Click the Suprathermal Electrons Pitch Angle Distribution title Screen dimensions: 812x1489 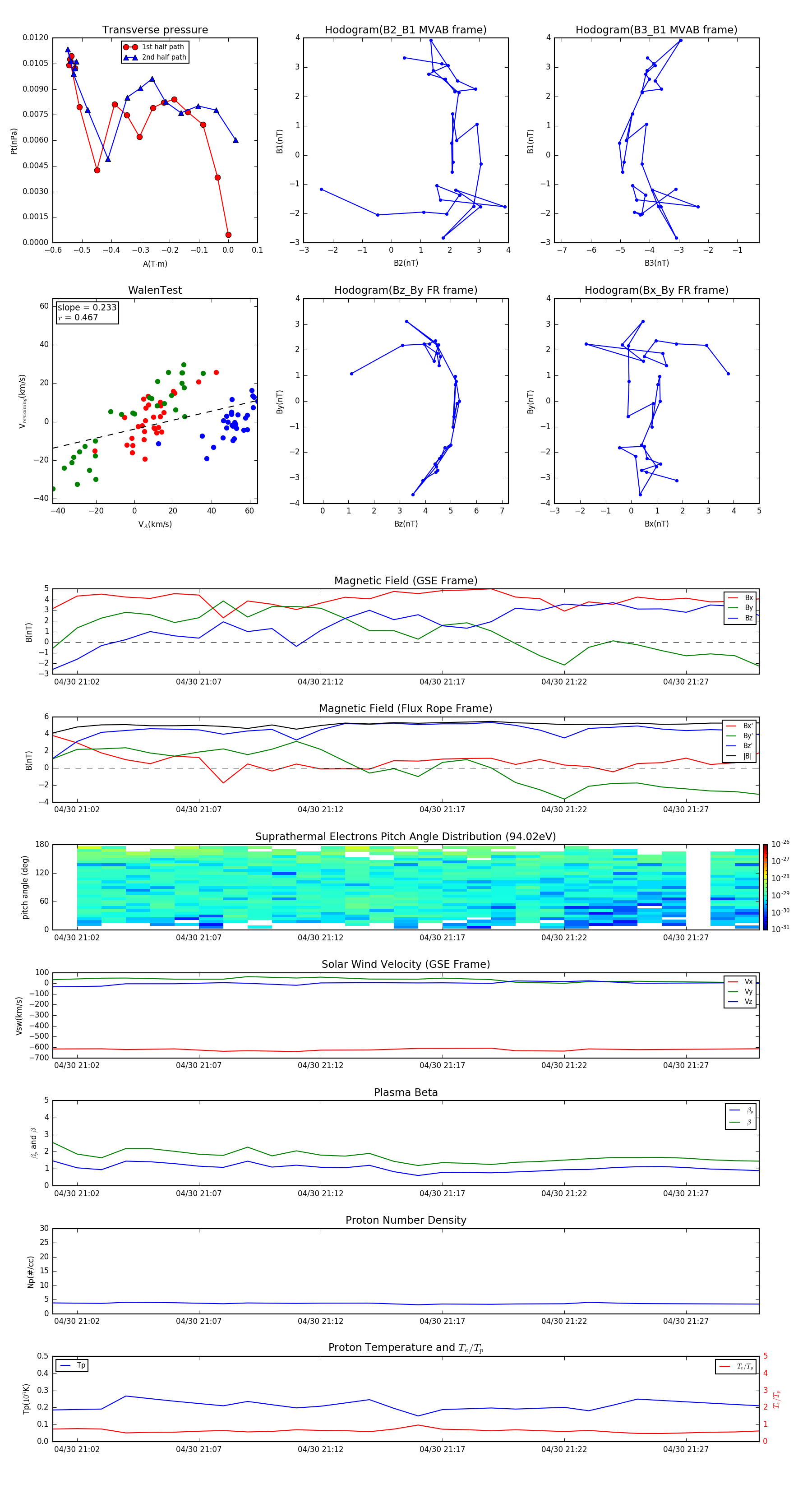coord(406,837)
